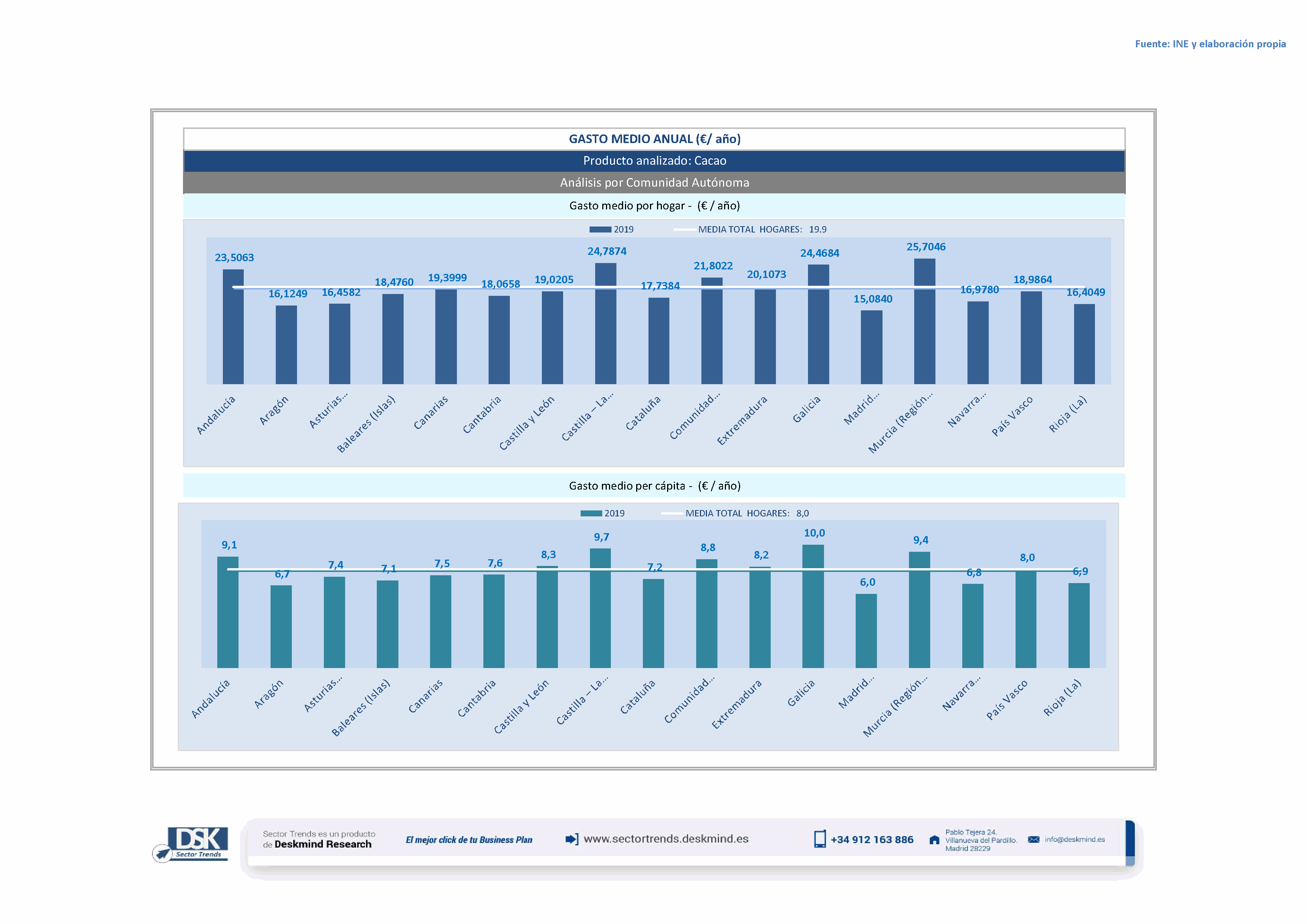Click the 2019 teal legend swatch in bottom chart
Viewport: 1307px width, 924px height.
point(591,513)
